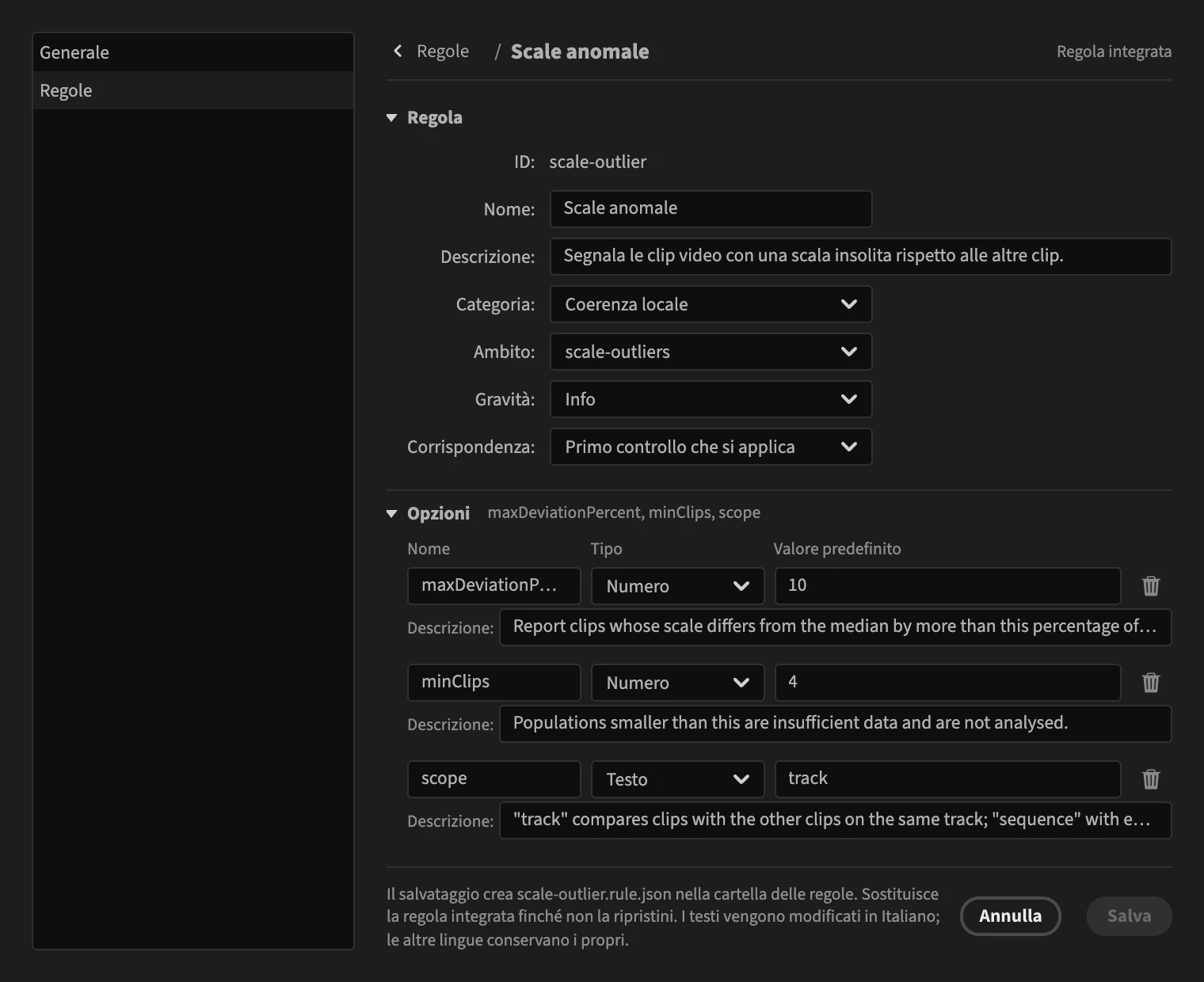Click the 'Tipo' column header

coord(607,549)
